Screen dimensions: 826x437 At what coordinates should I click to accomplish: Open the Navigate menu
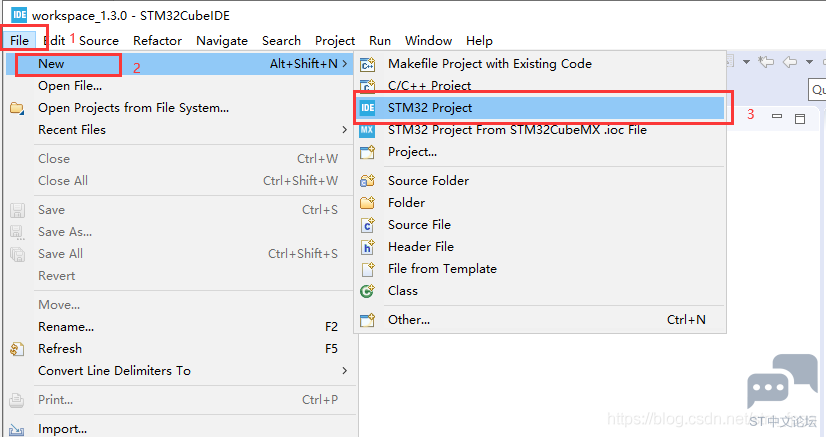(x=222, y=41)
